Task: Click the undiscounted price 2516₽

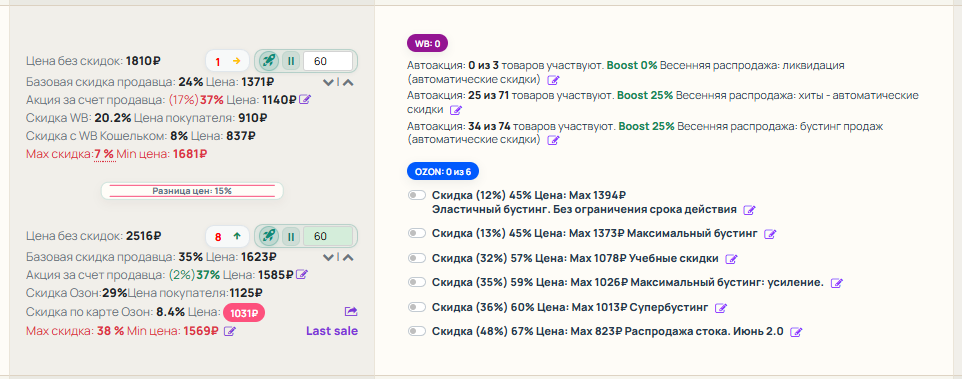Action: (144, 235)
